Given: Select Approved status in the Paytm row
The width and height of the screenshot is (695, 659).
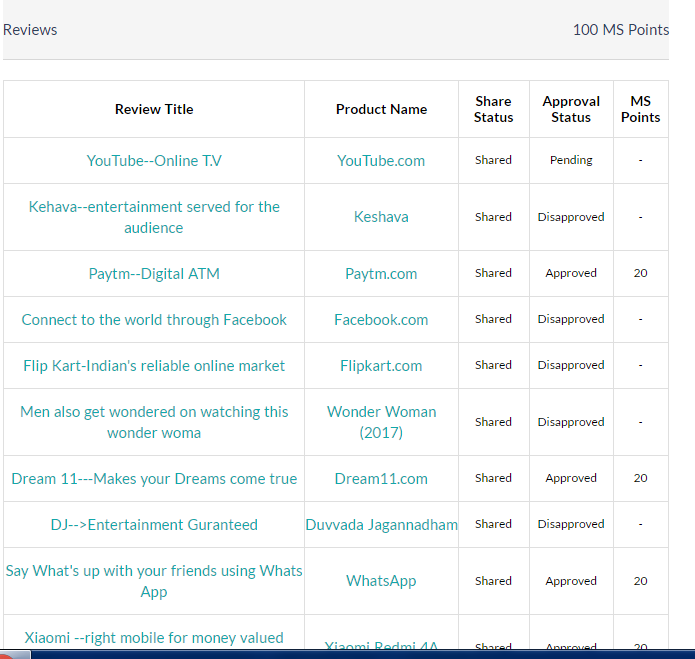Looking at the screenshot, I should (571, 273).
